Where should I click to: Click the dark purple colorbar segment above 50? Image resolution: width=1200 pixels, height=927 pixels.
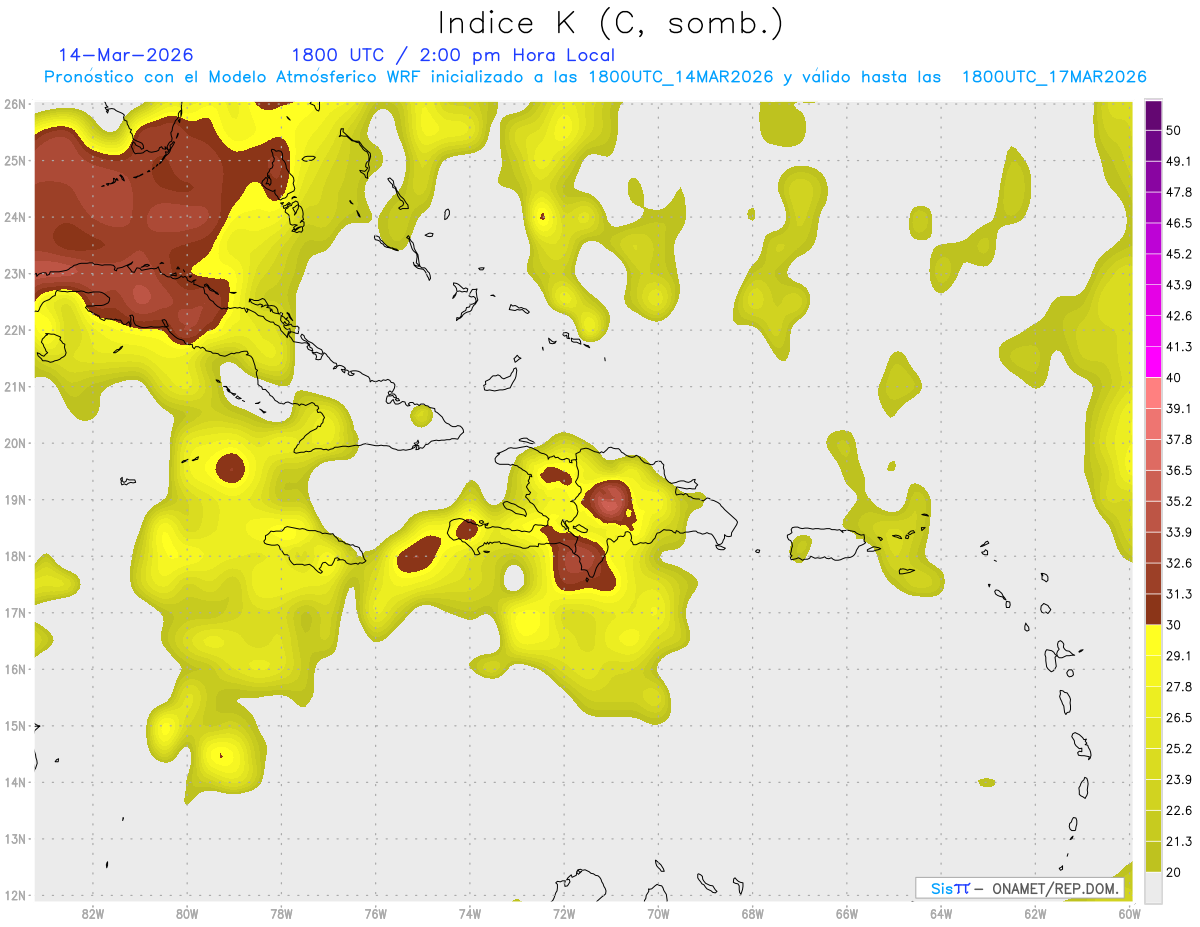(1153, 115)
